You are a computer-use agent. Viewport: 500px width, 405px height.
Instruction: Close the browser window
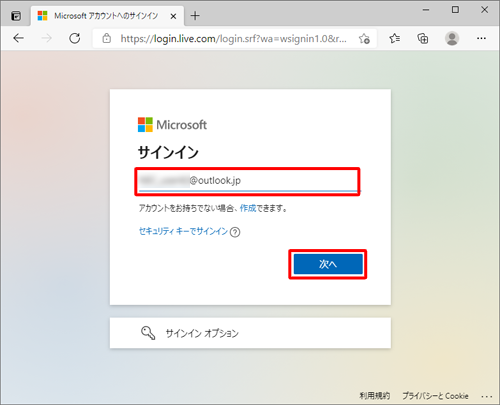click(484, 10)
